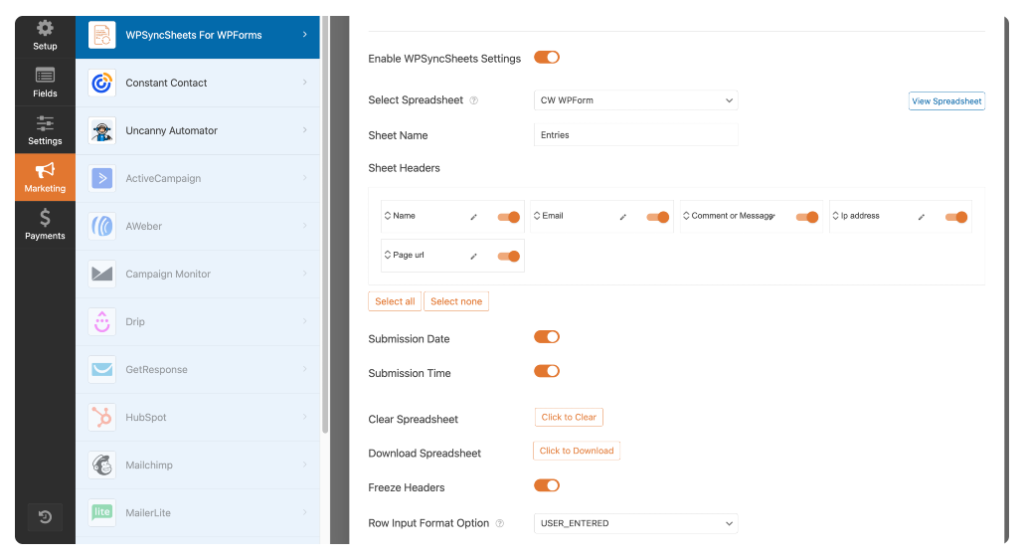
Task: Click the Click to Clear button
Action: click(569, 417)
